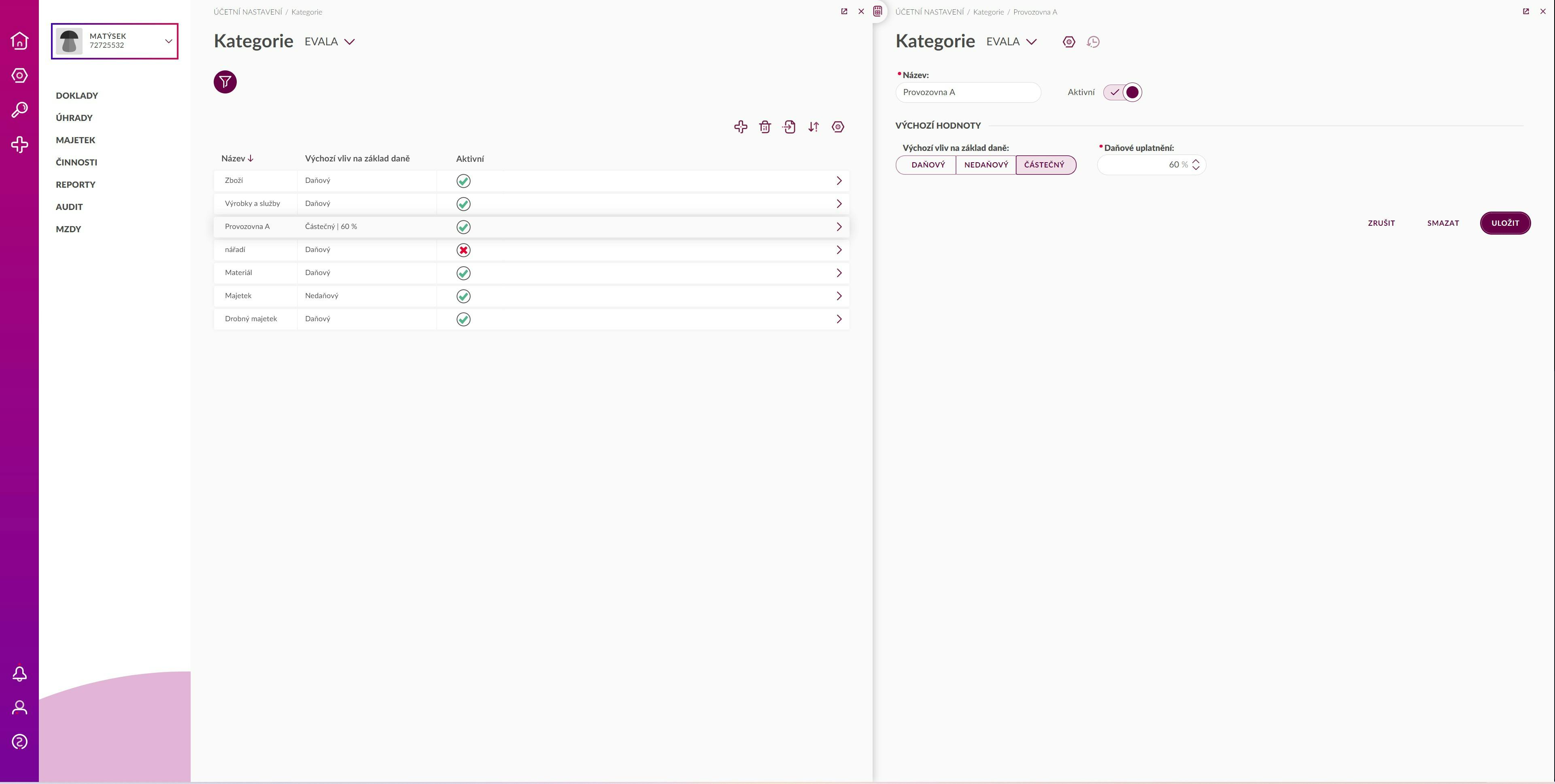Open Provozovna A row chevron
The image size is (1555, 784).
pyautogui.click(x=839, y=226)
